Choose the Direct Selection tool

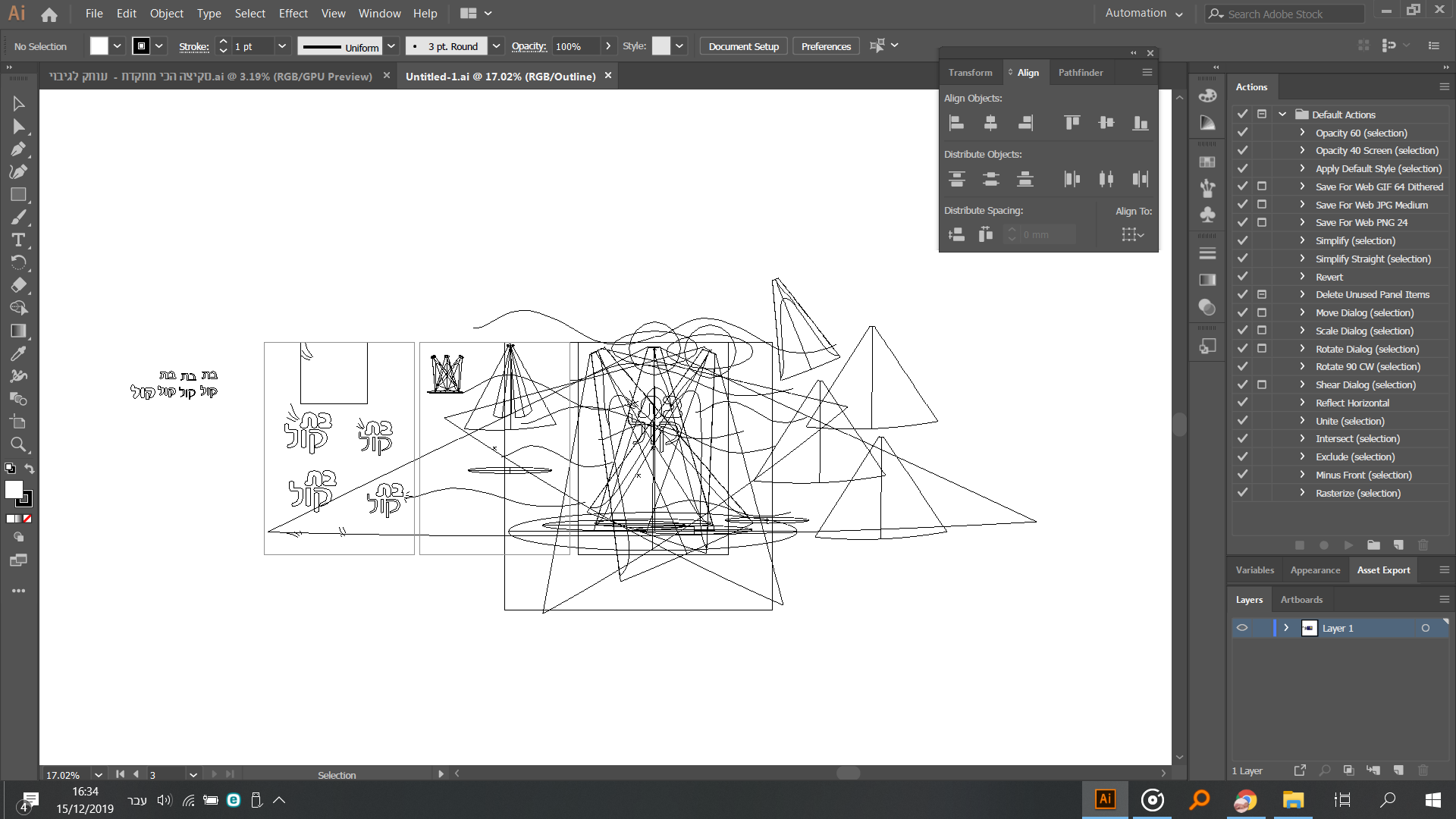[18, 127]
